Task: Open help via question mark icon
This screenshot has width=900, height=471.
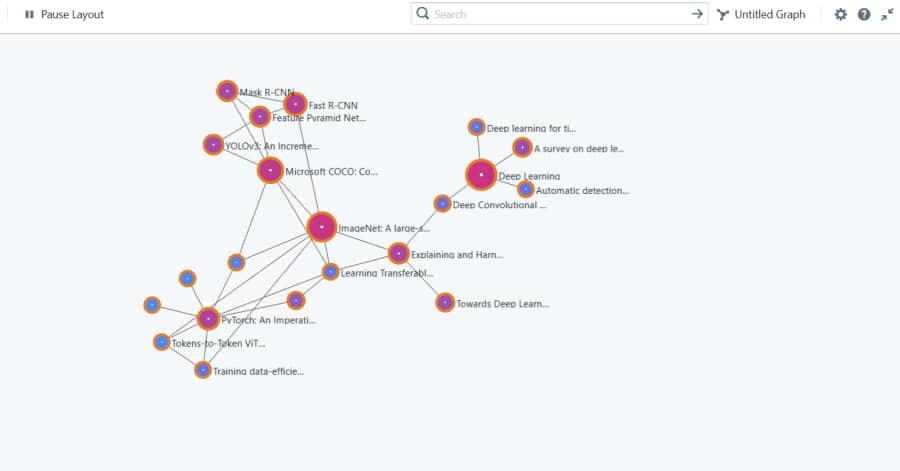Action: pyautogui.click(x=864, y=15)
